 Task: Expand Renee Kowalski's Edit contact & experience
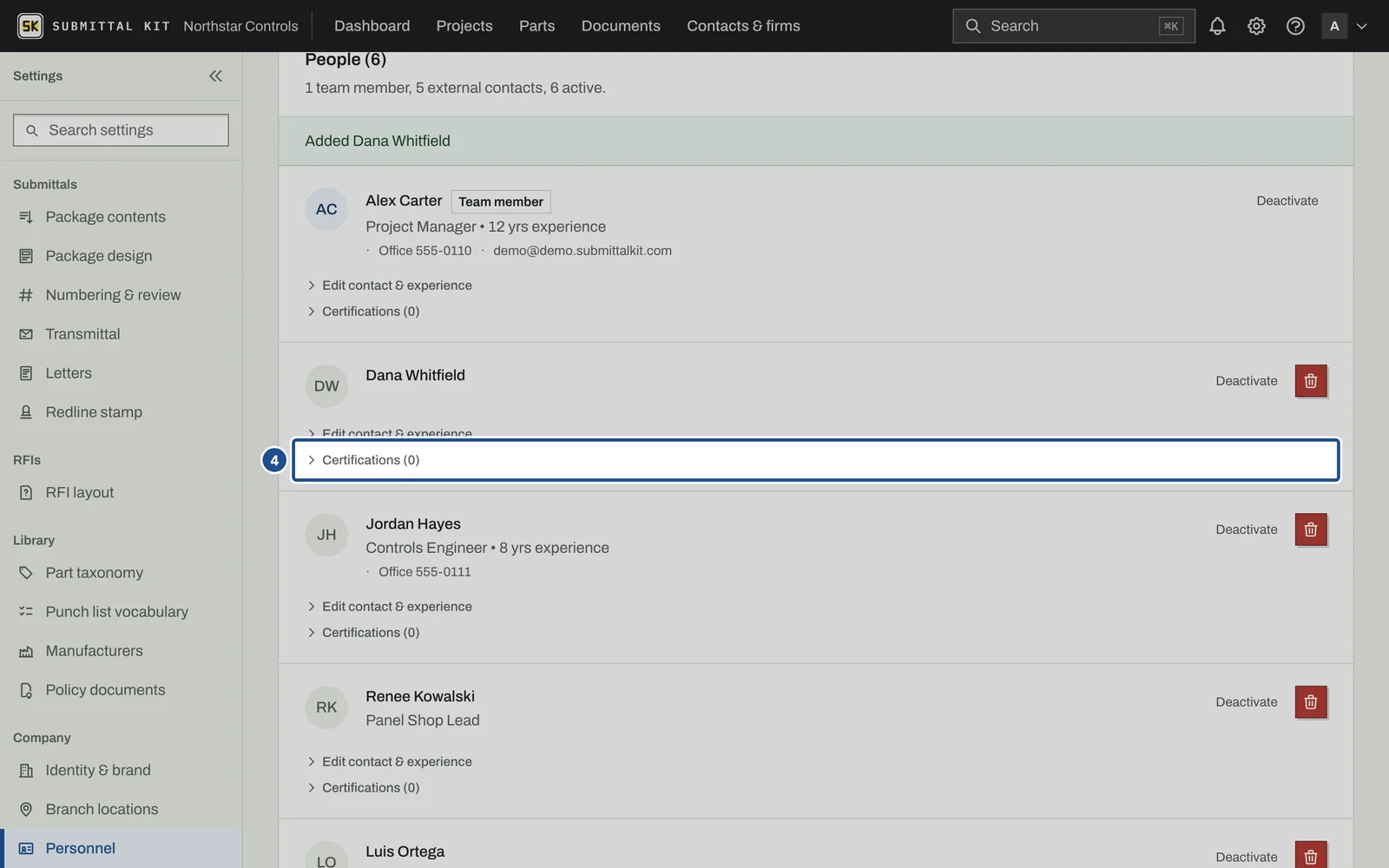point(390,762)
